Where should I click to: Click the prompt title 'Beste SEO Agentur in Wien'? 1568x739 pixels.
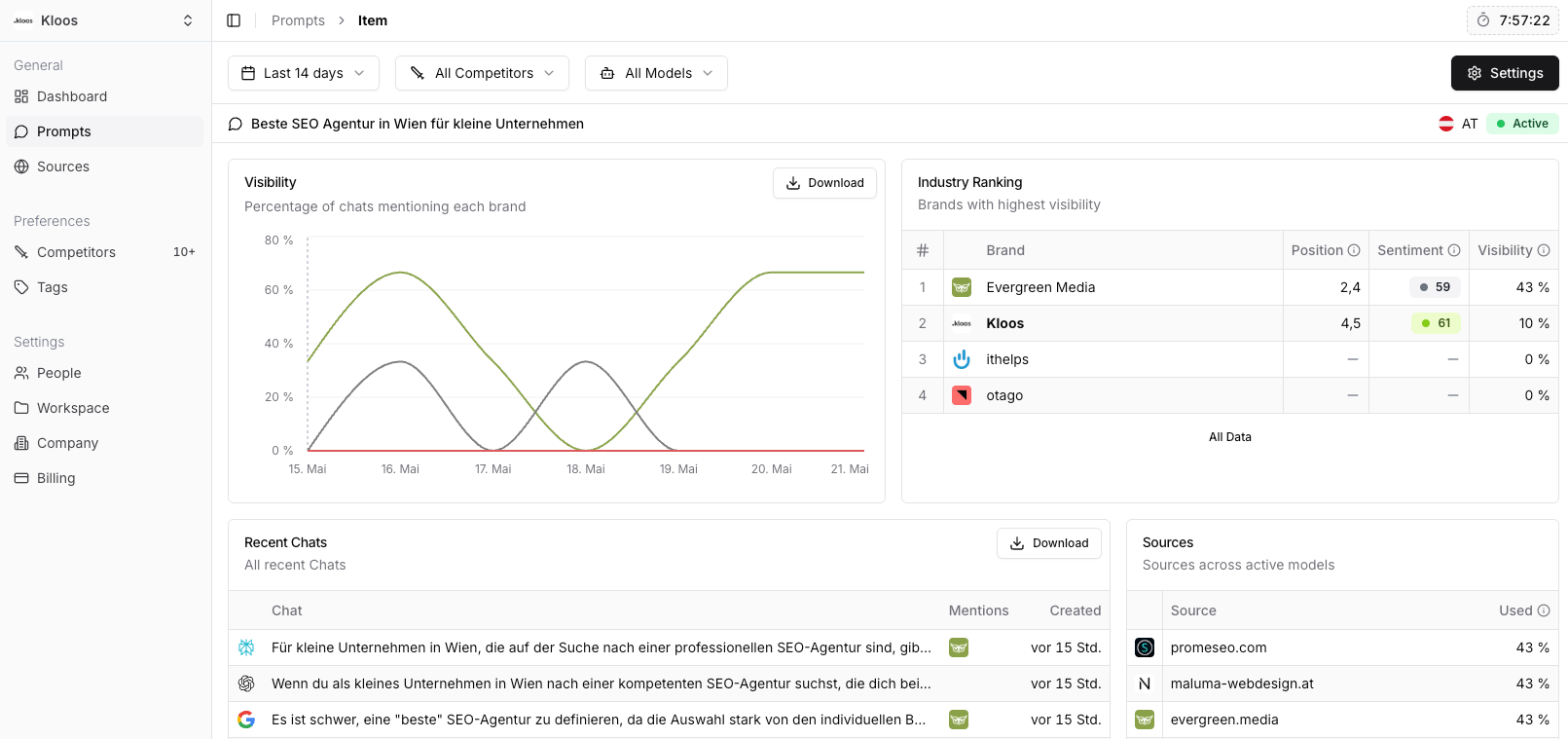point(418,124)
